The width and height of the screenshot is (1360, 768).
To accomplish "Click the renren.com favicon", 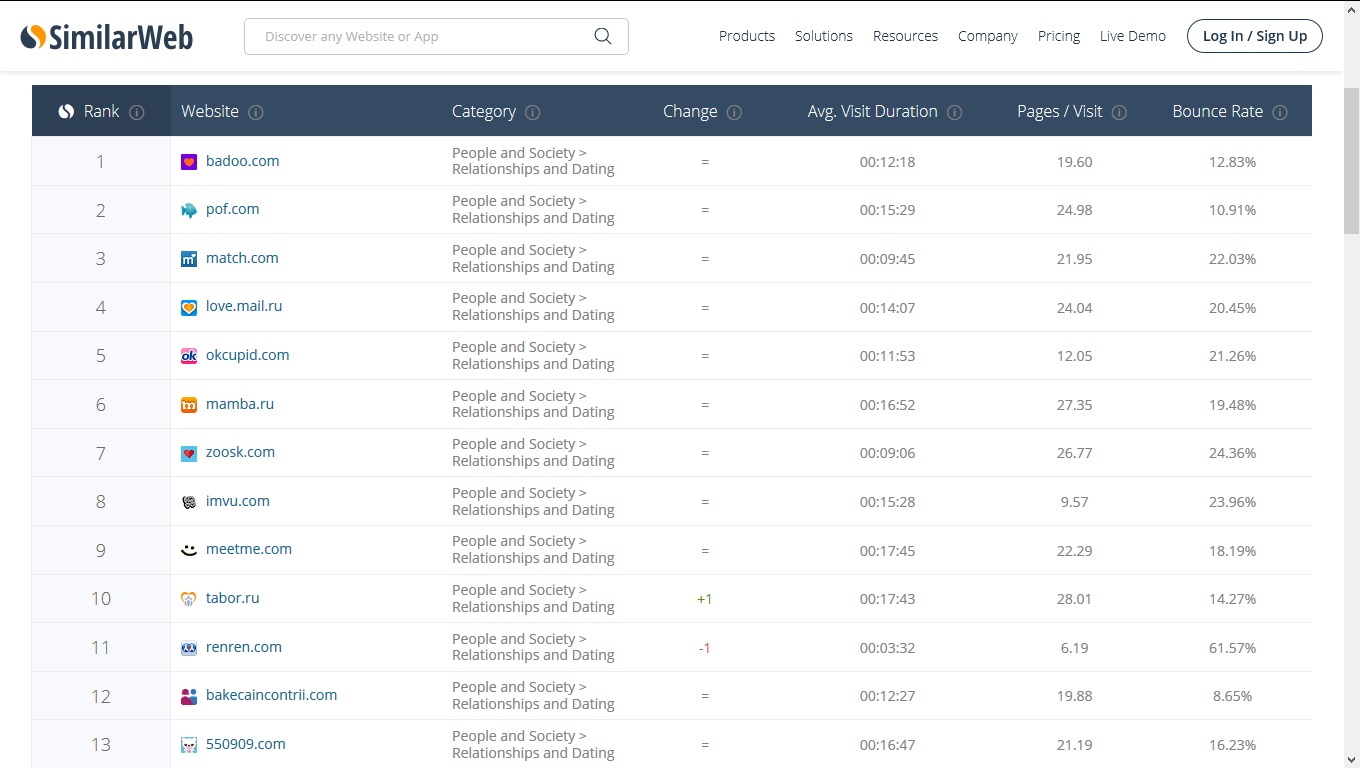I will point(189,648).
